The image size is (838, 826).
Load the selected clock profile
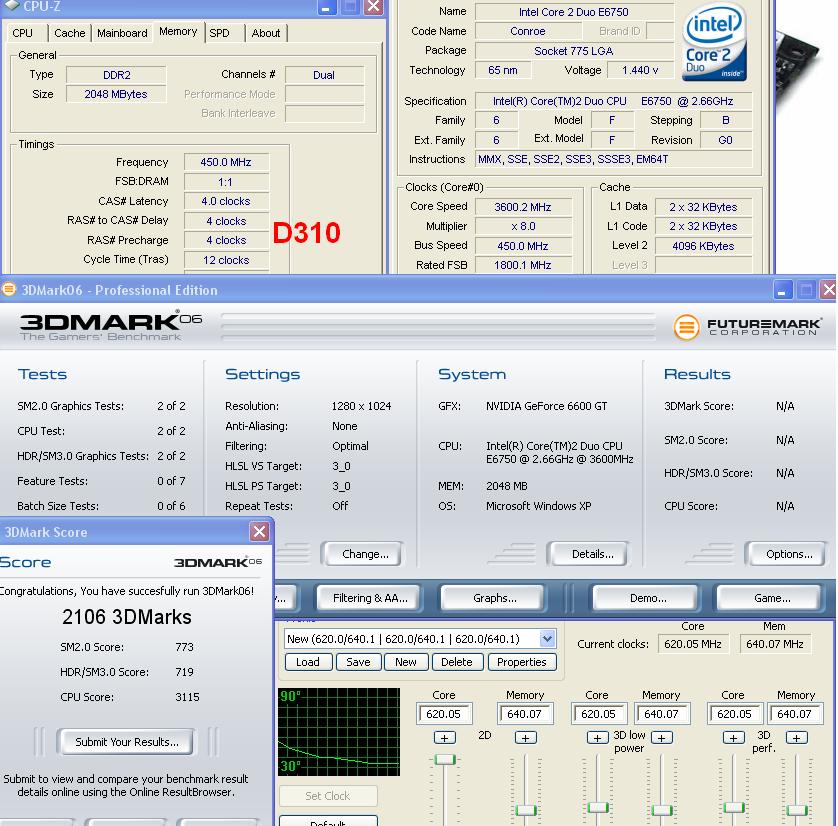tap(308, 662)
